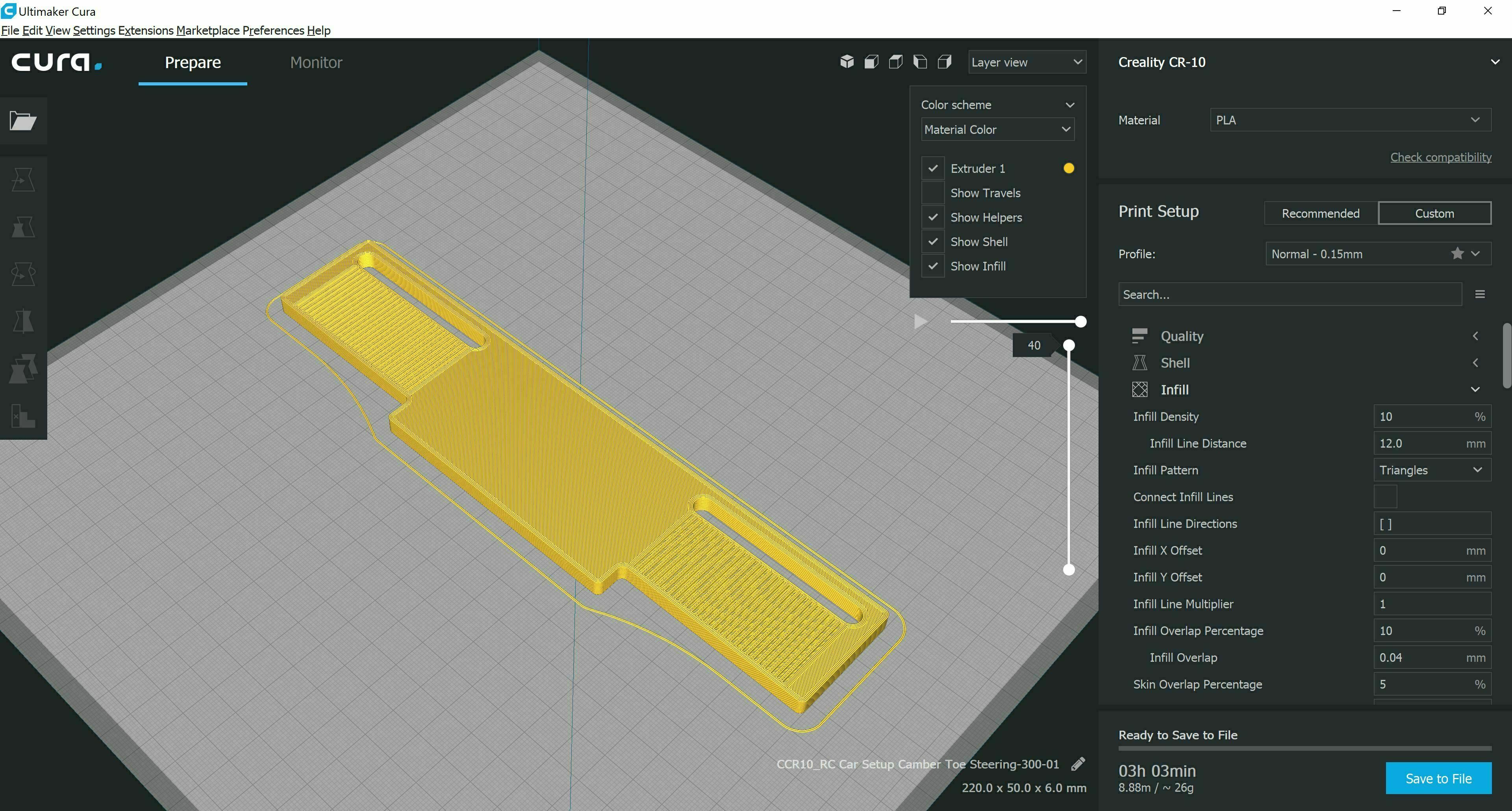1512x811 pixels.
Task: Toggle the Connect Infill Lines checkbox
Action: [x=1385, y=497]
